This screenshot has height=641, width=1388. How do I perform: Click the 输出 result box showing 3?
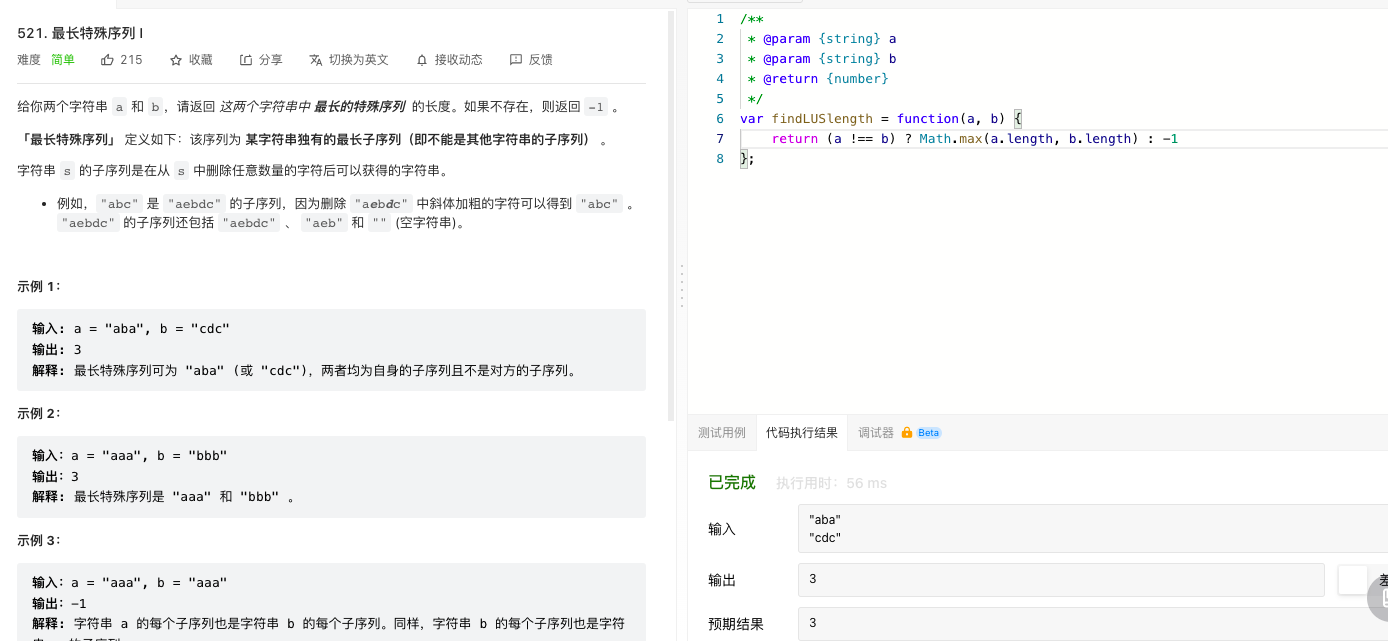tap(1061, 580)
